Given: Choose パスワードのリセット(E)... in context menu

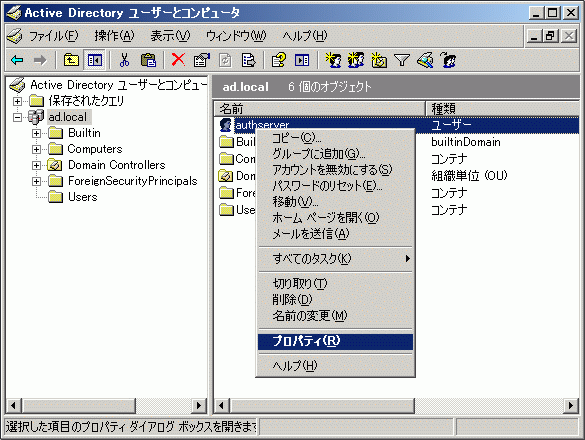Looking at the screenshot, I should 335,185.
